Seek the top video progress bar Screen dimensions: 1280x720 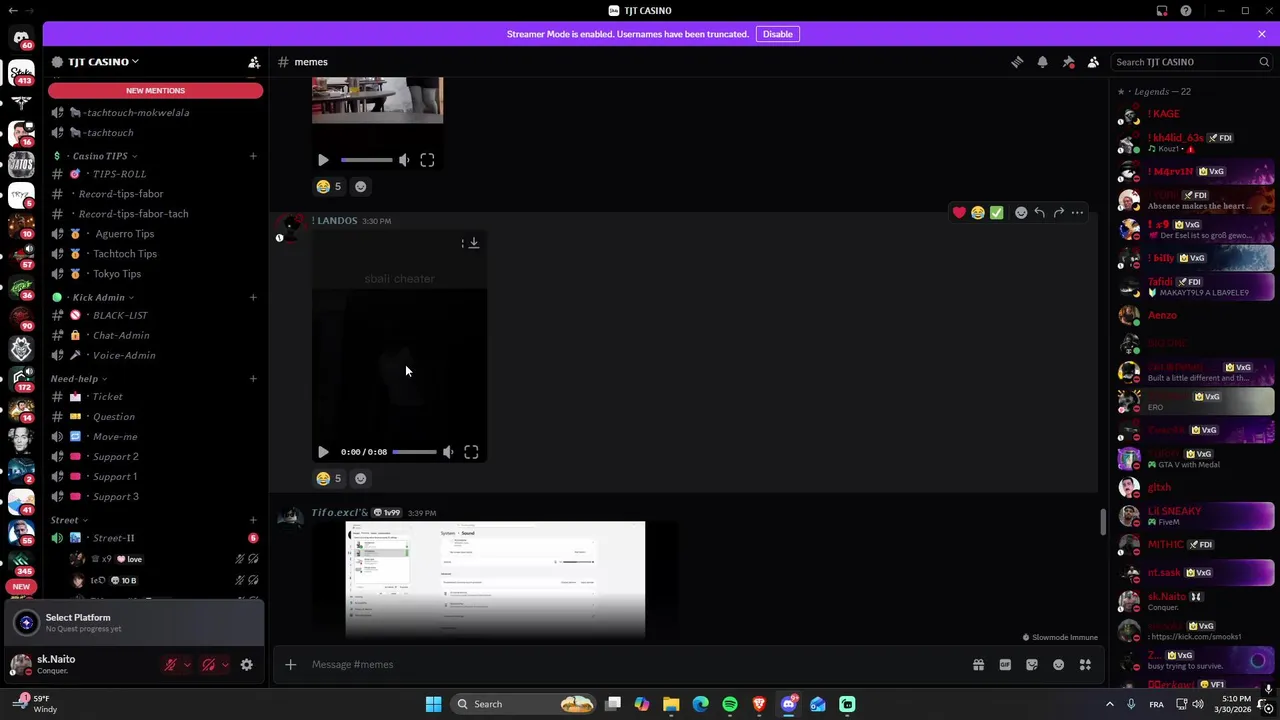click(366, 160)
